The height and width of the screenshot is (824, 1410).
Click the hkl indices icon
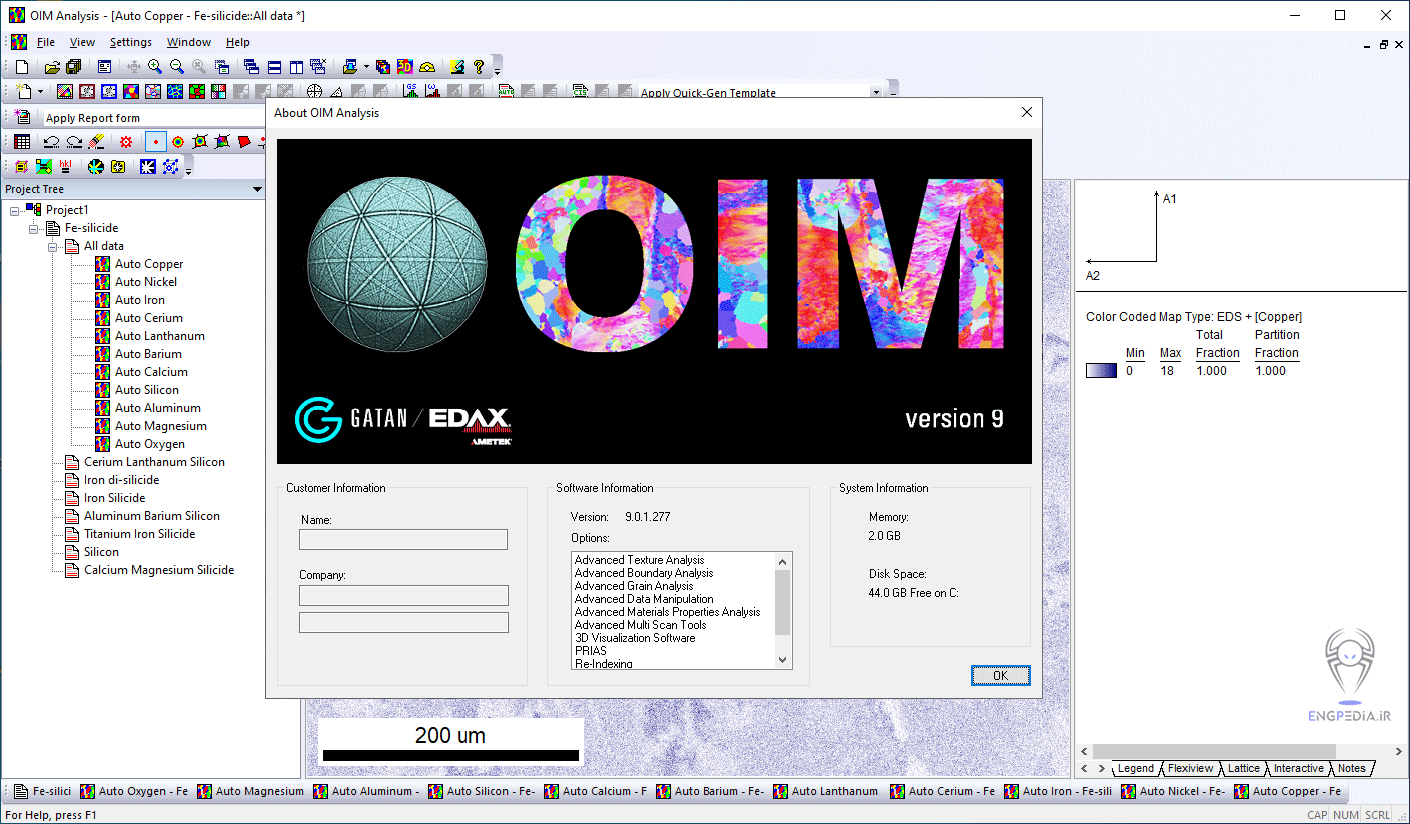pos(65,166)
